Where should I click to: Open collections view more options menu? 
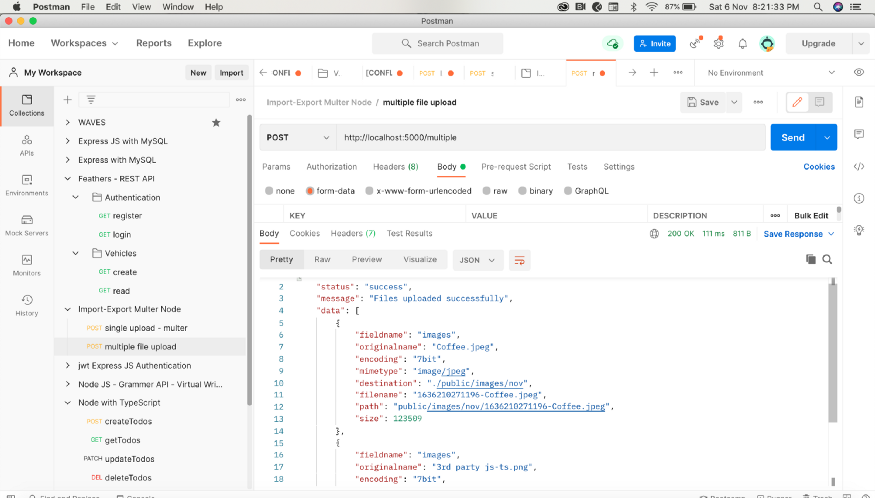[241, 100]
